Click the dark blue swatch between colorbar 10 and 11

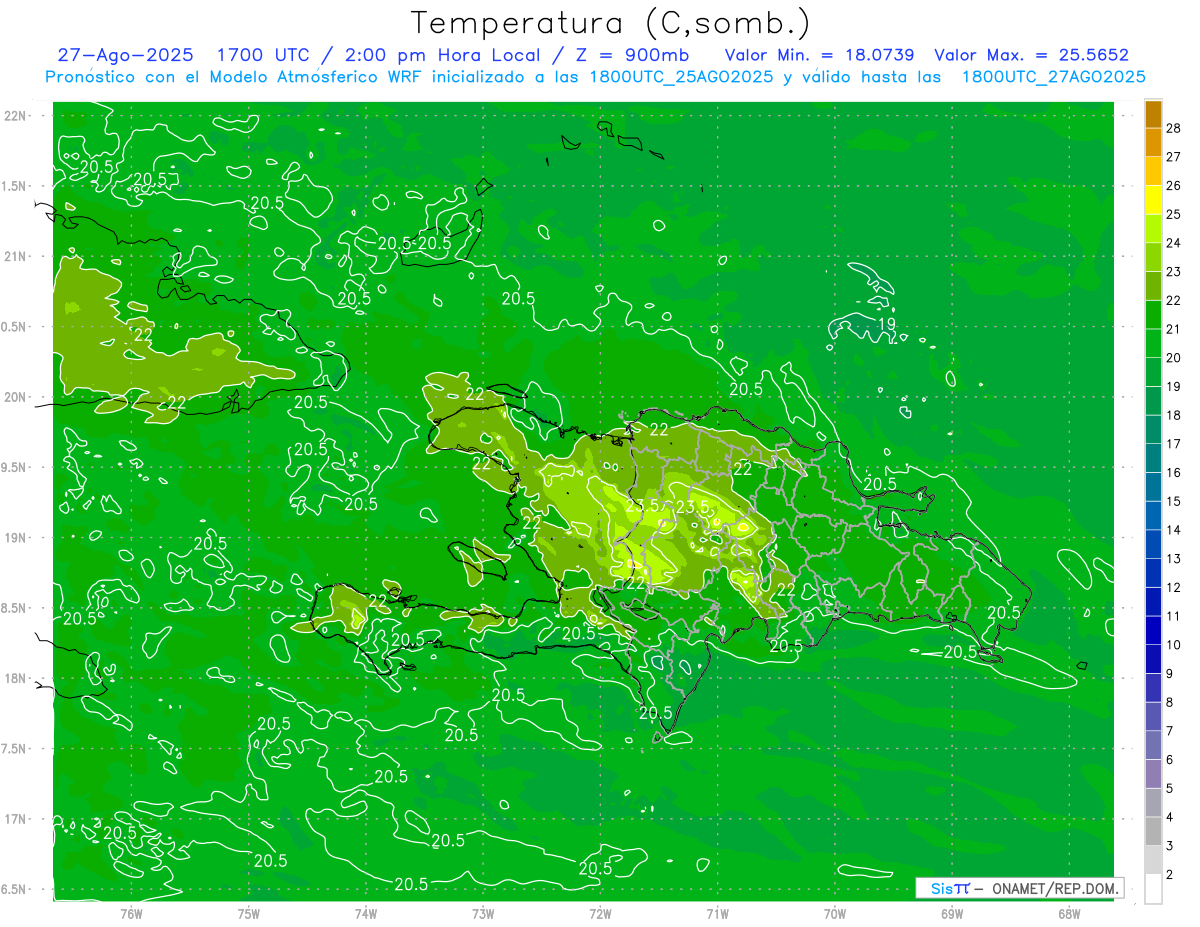(1153, 630)
